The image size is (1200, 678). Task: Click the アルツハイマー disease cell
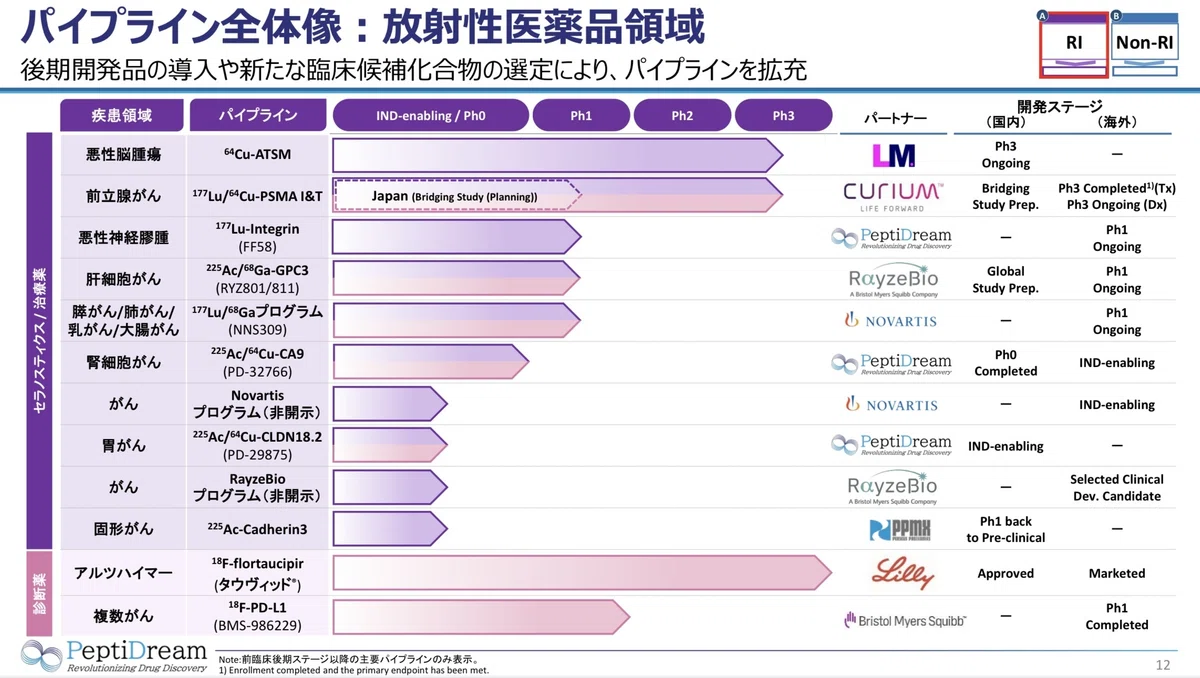click(123, 573)
